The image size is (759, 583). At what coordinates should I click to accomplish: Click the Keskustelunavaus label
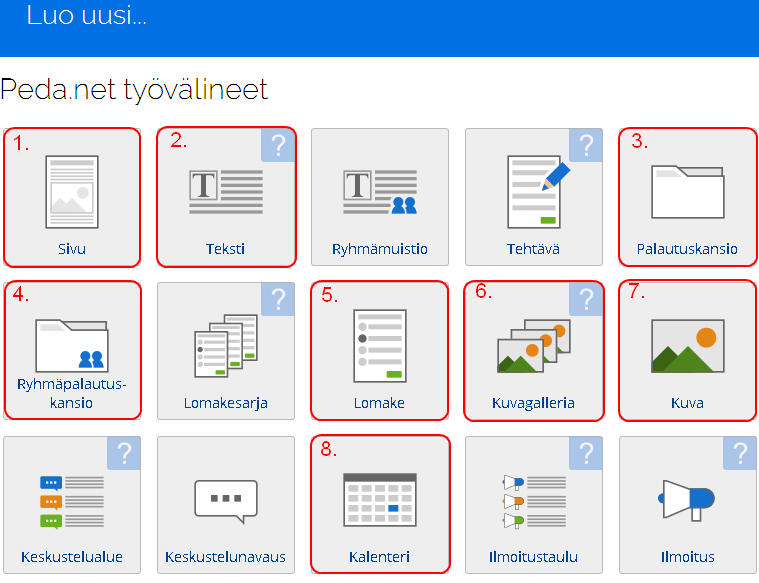click(x=226, y=557)
